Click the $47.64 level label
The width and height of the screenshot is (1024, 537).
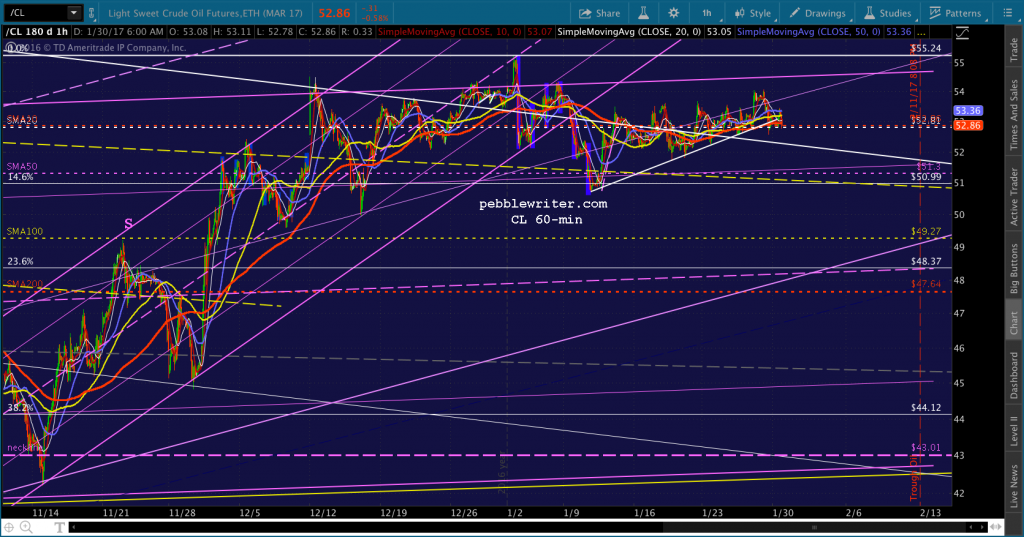pyautogui.click(x=926, y=284)
